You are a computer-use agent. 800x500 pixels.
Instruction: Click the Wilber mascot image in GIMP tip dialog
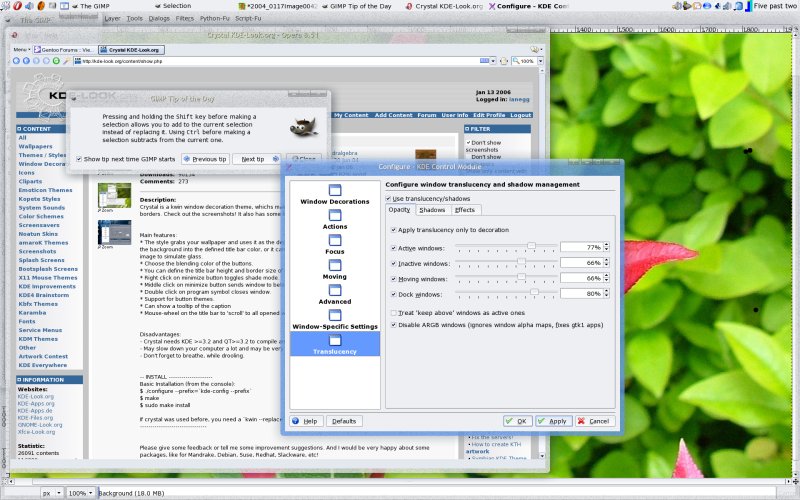coord(304,127)
